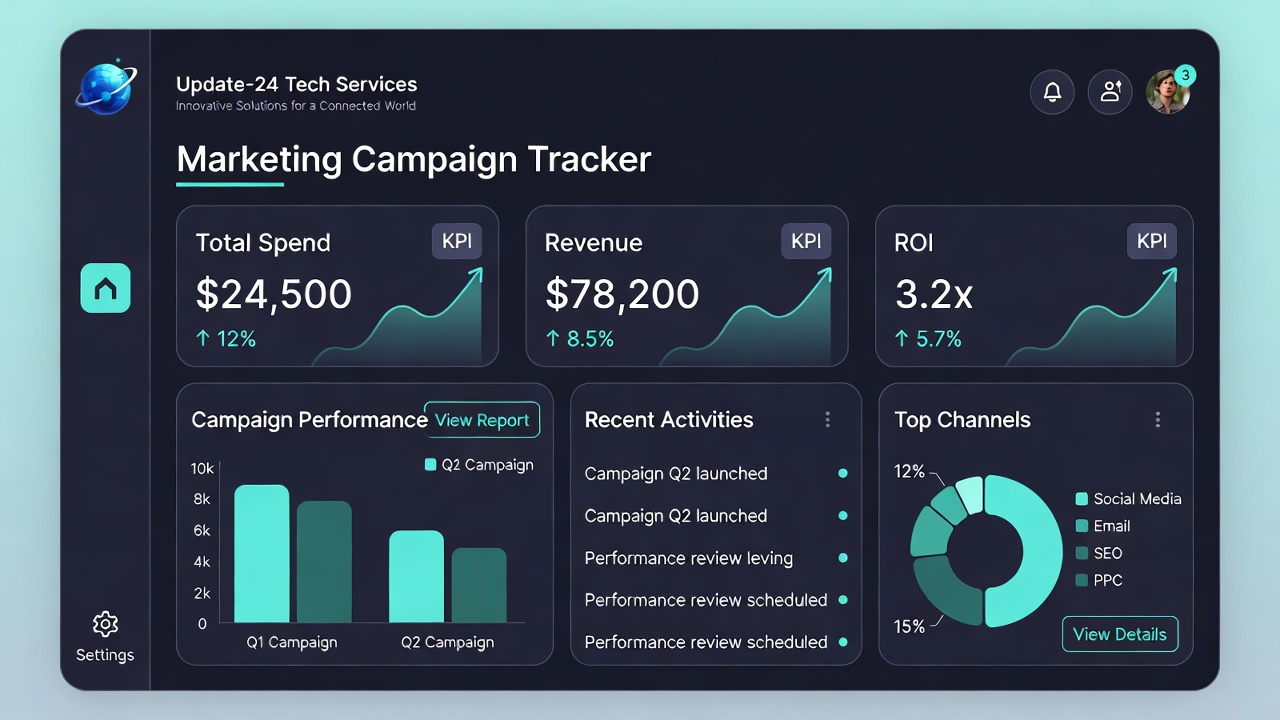
Task: Click the KPI badge on the ROI card
Action: point(1151,240)
